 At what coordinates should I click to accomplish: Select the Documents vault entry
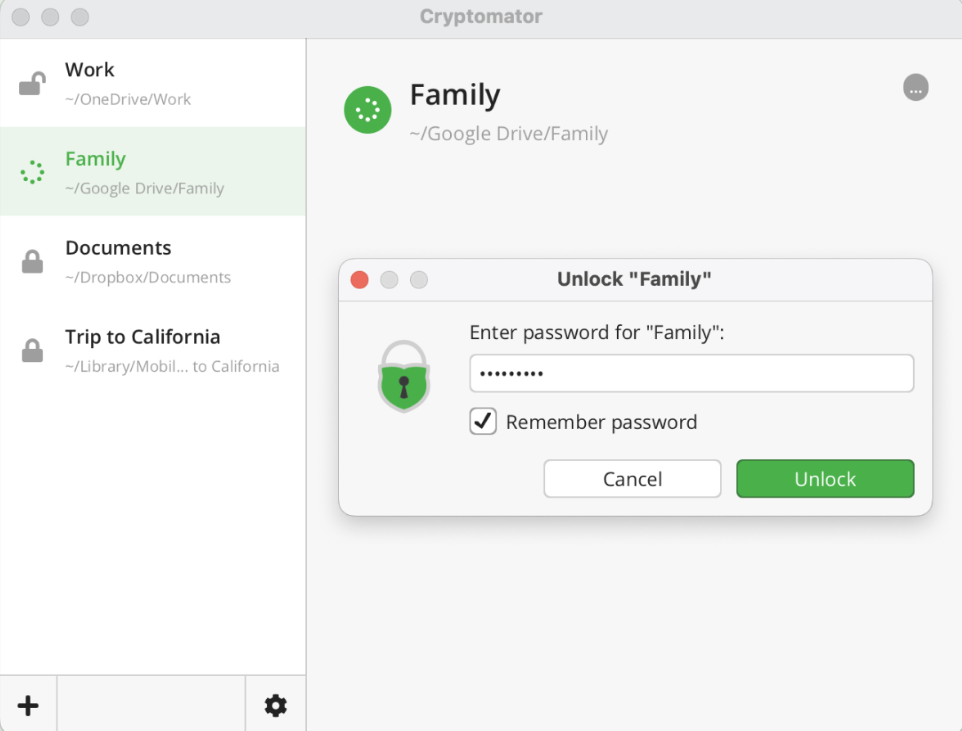152,261
